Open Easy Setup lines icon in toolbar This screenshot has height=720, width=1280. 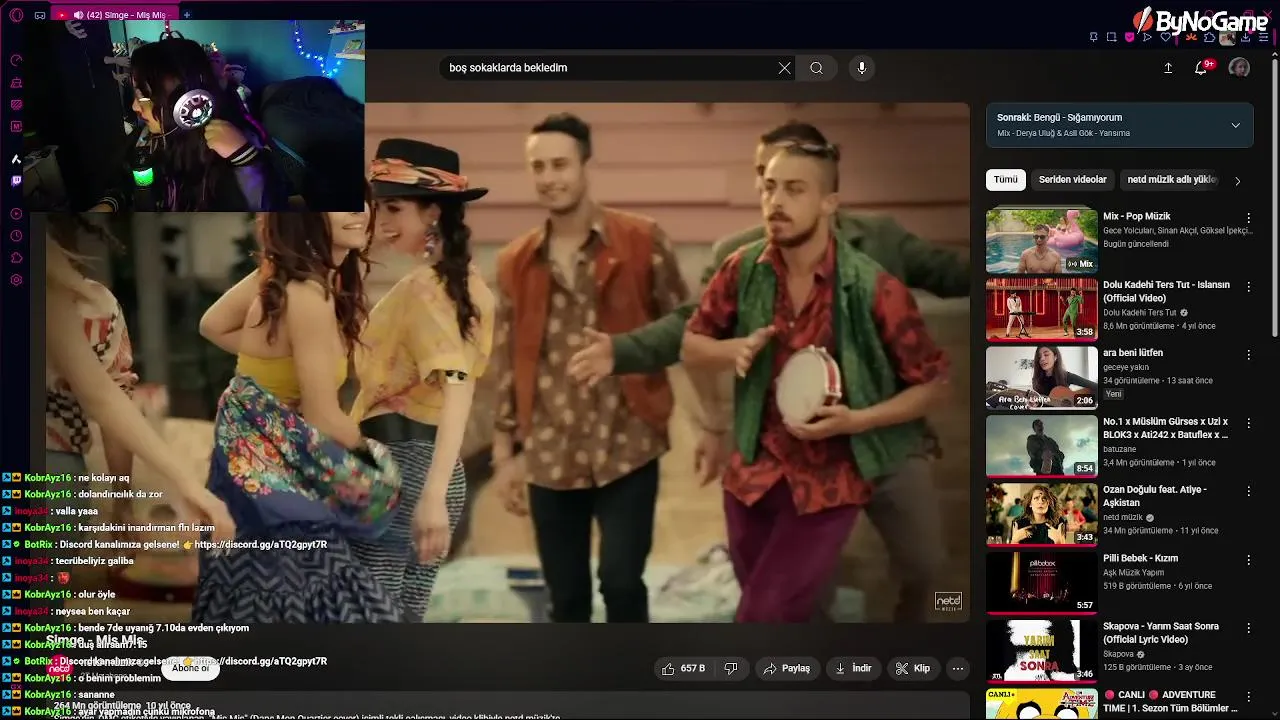(x=1264, y=37)
